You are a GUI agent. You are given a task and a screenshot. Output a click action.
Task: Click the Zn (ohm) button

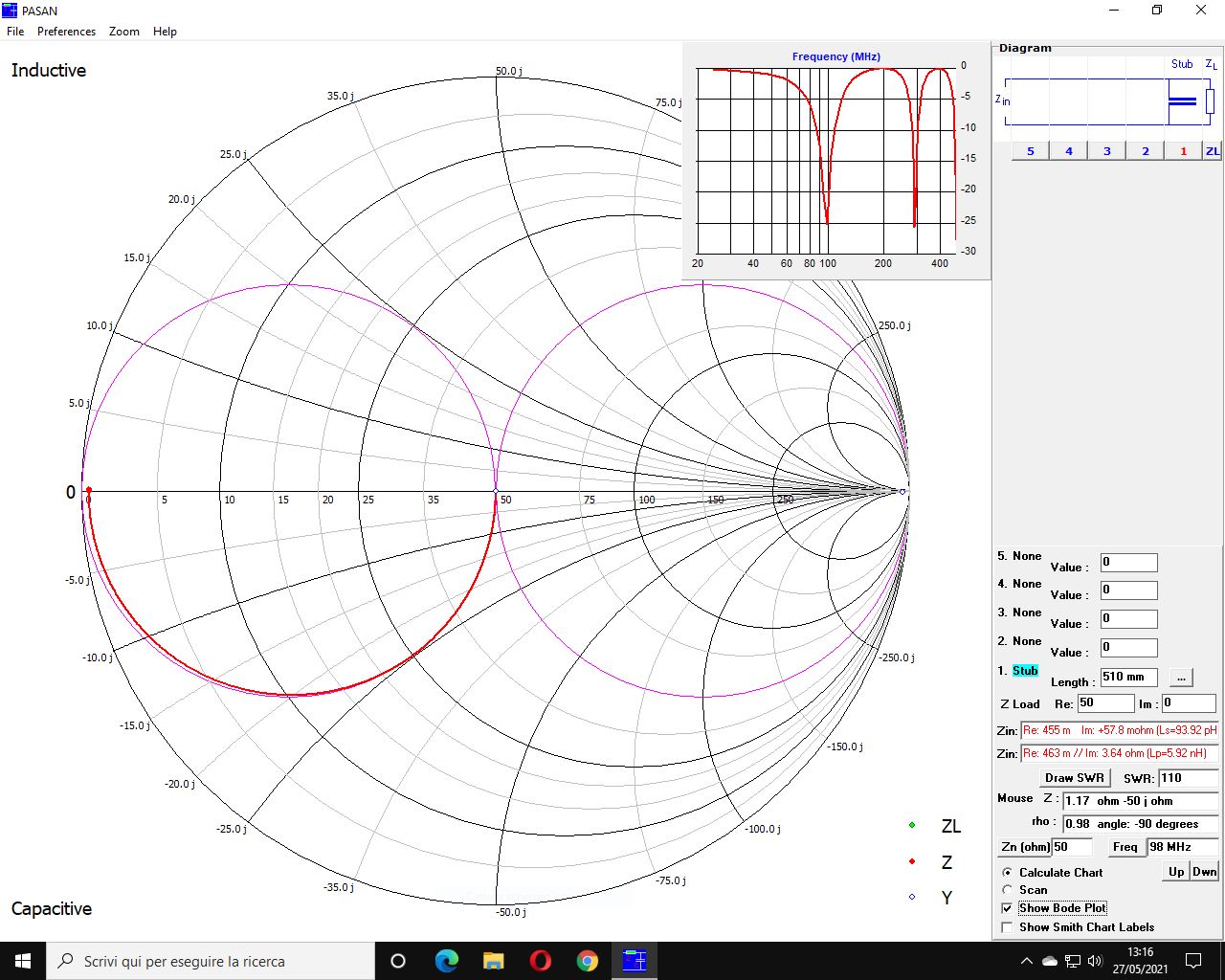(1024, 847)
